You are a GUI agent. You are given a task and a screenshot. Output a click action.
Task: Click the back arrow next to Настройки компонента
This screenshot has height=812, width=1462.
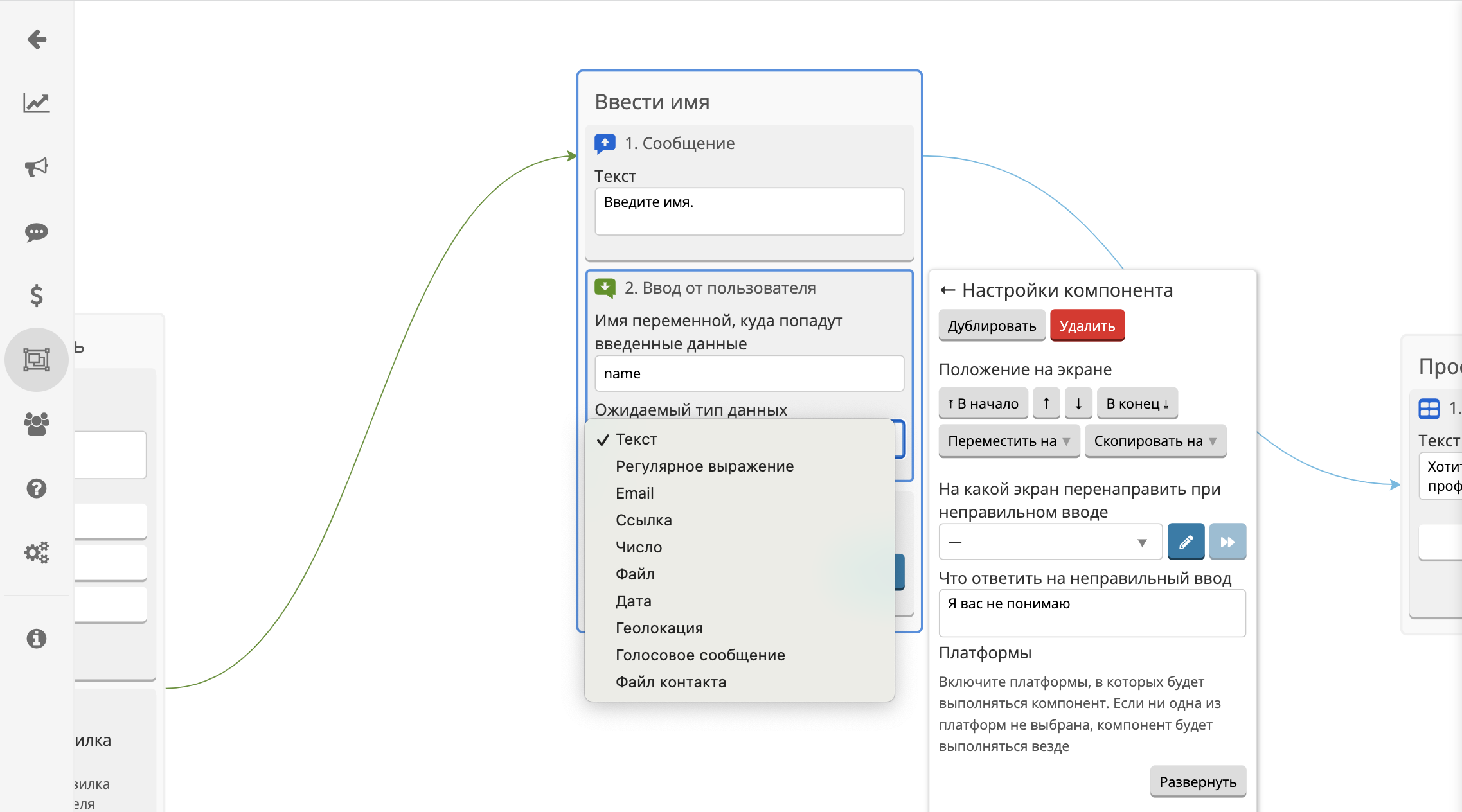click(x=947, y=290)
